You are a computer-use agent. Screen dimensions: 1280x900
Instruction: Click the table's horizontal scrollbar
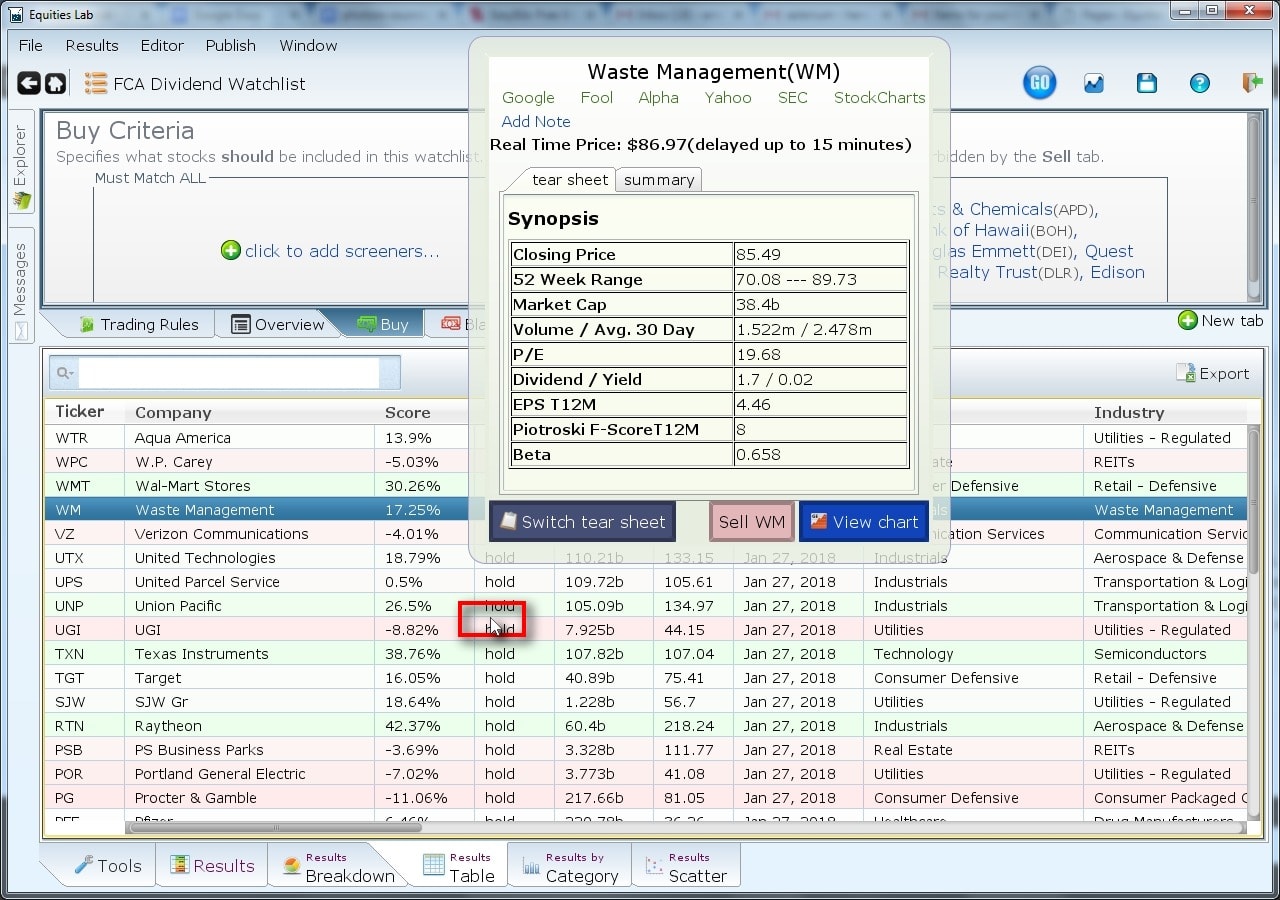[x=275, y=828]
